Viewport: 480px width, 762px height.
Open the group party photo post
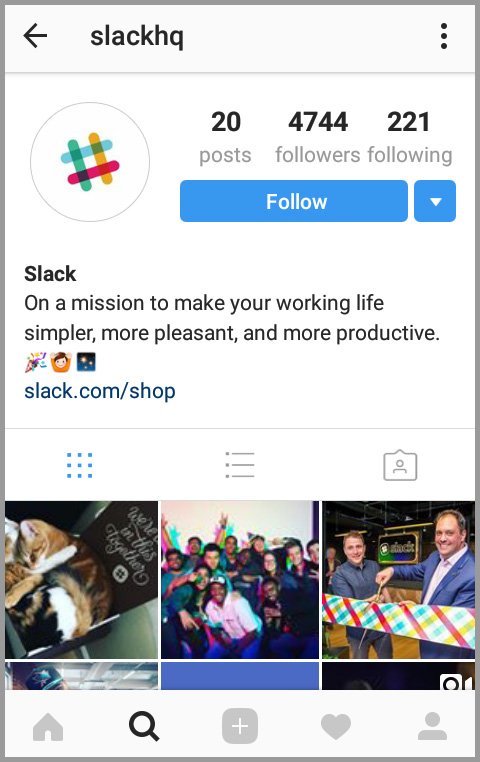240,580
